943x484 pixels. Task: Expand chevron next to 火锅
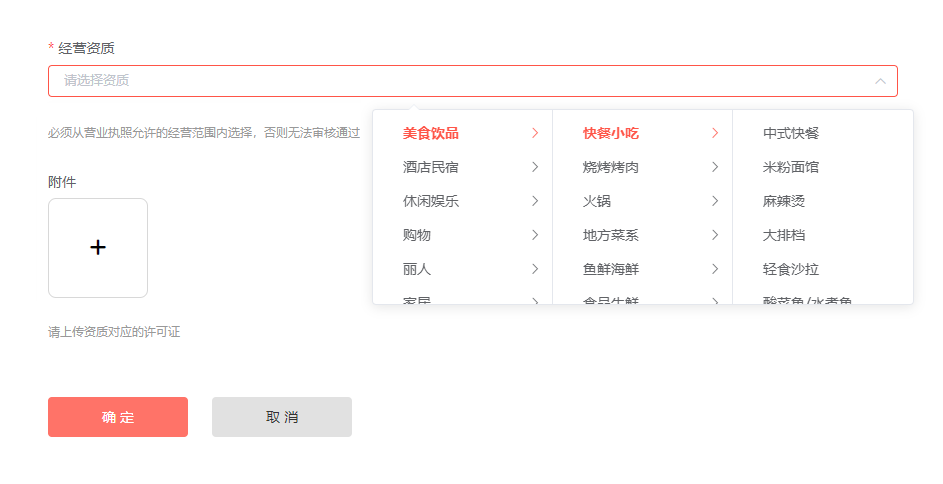(x=715, y=201)
